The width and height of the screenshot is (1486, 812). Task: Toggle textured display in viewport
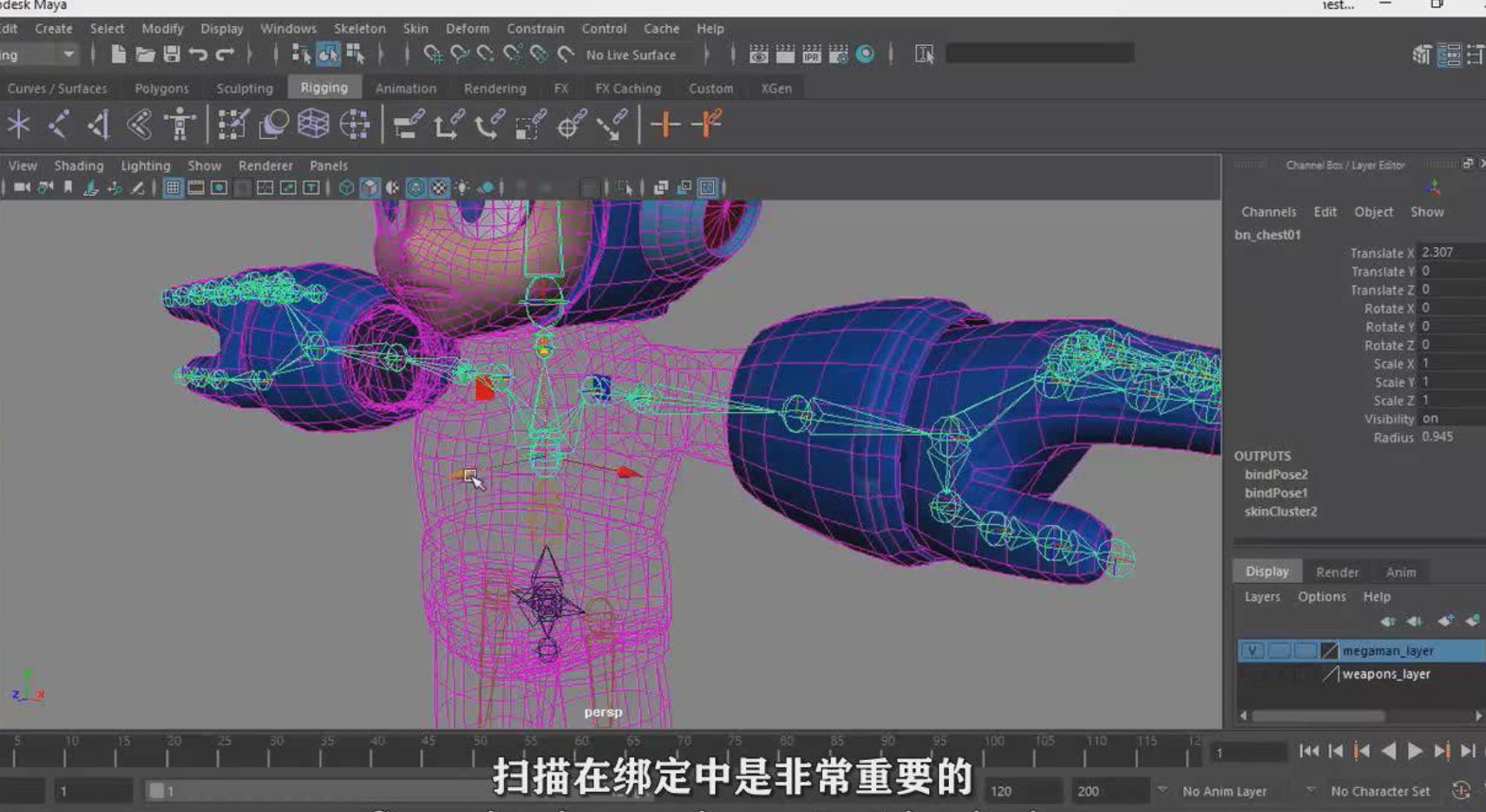(440, 187)
